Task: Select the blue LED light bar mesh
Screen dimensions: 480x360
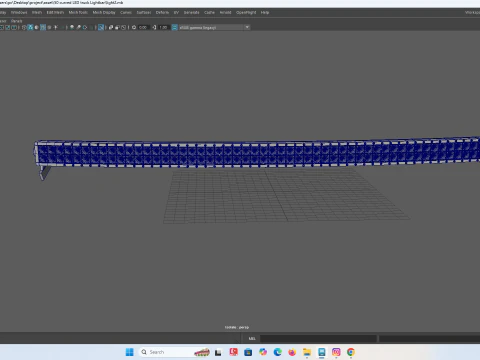Action: point(257,153)
